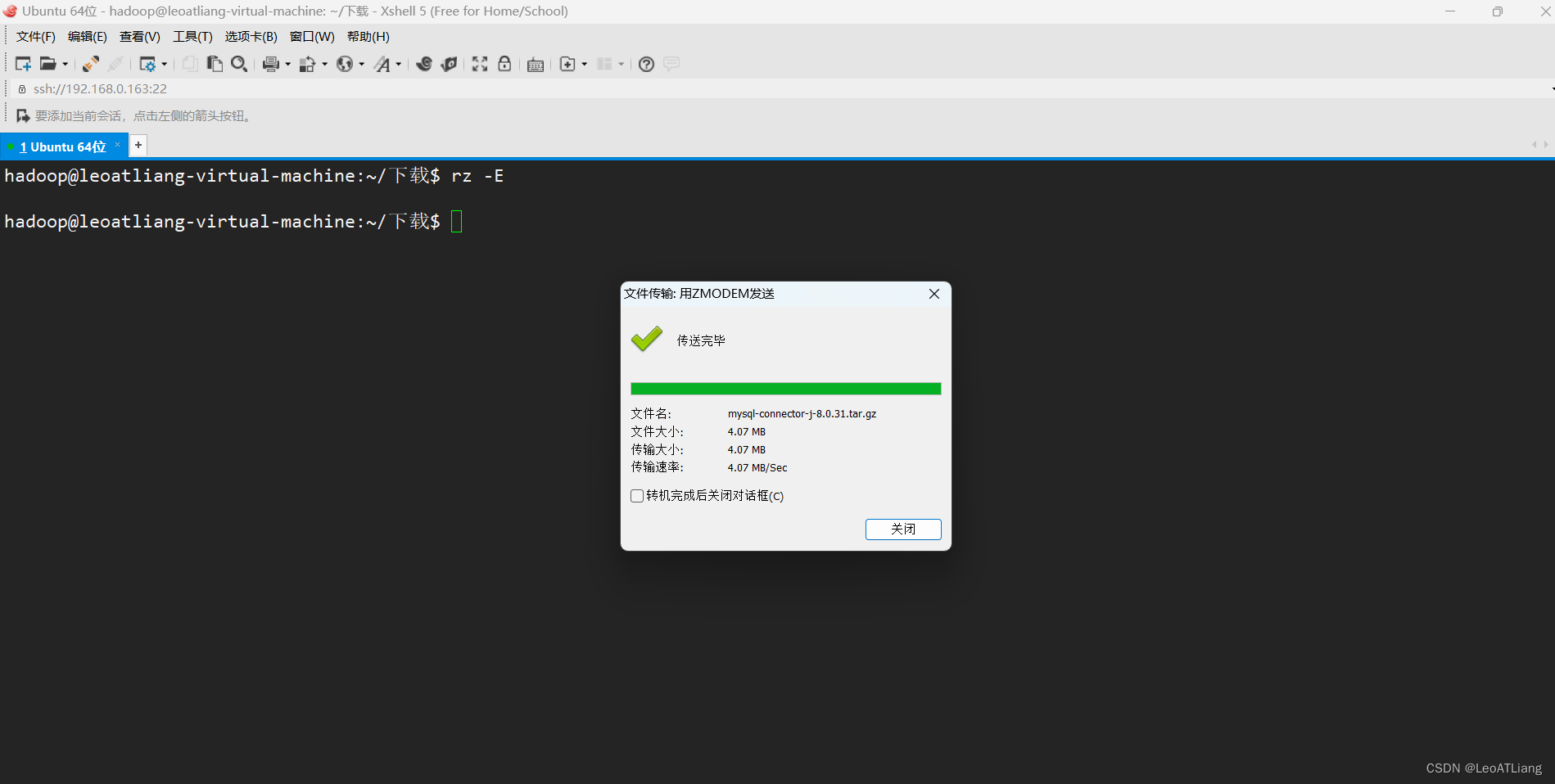Switch to the Ubuntu 64位 session tab
This screenshot has width=1555, height=784.
pyautogui.click(x=64, y=146)
